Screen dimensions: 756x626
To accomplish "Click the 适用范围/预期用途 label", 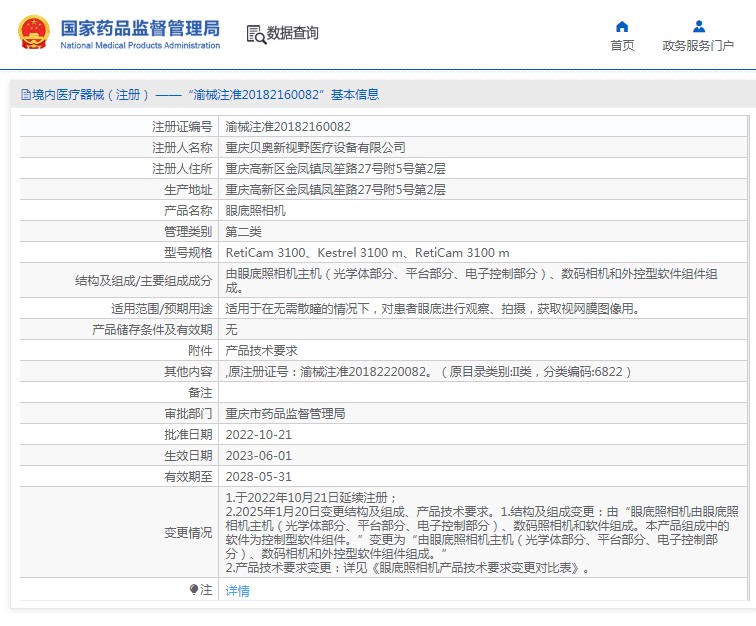I will (162, 308).
